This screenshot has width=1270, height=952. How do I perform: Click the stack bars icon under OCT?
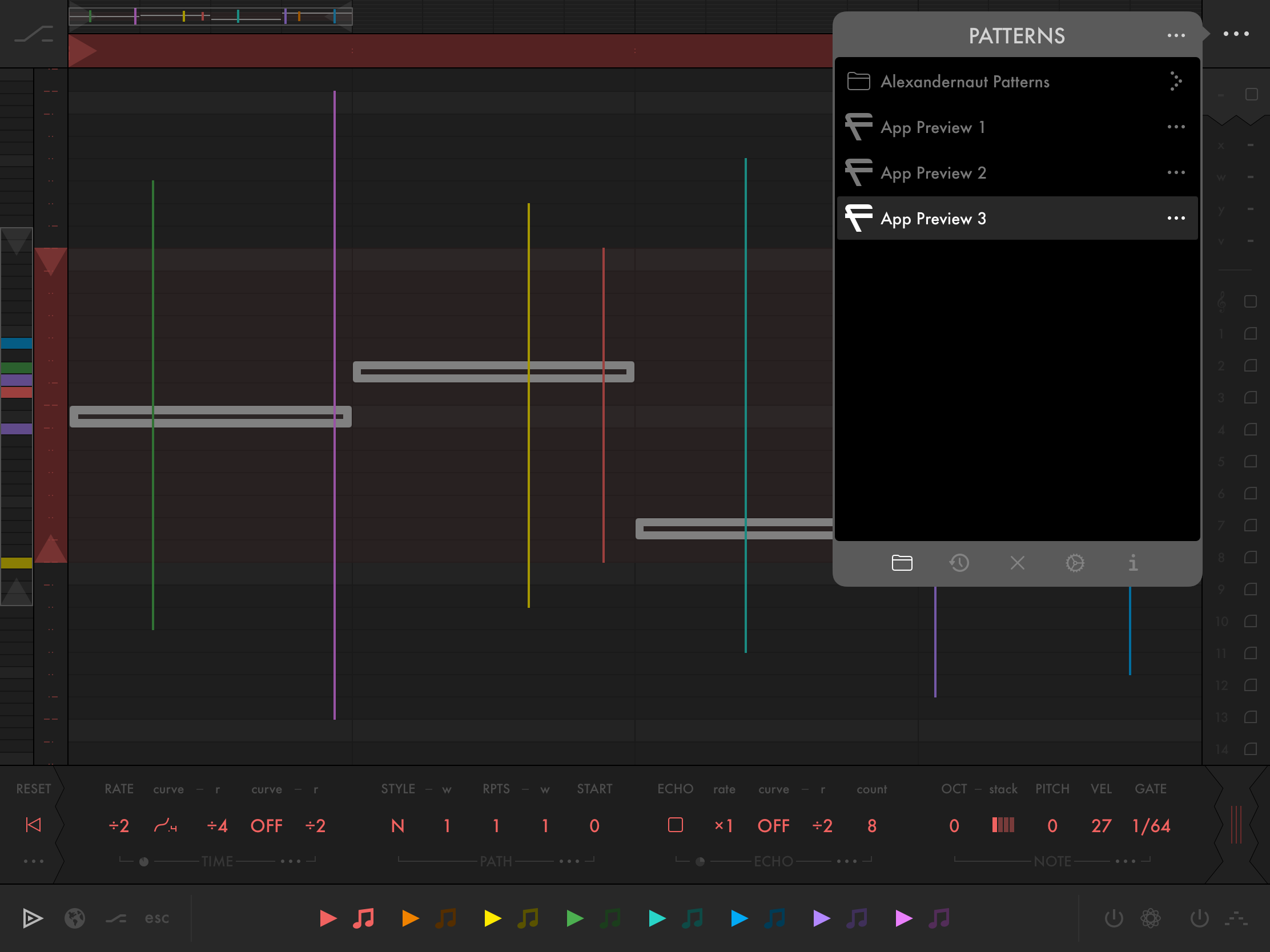[1003, 825]
